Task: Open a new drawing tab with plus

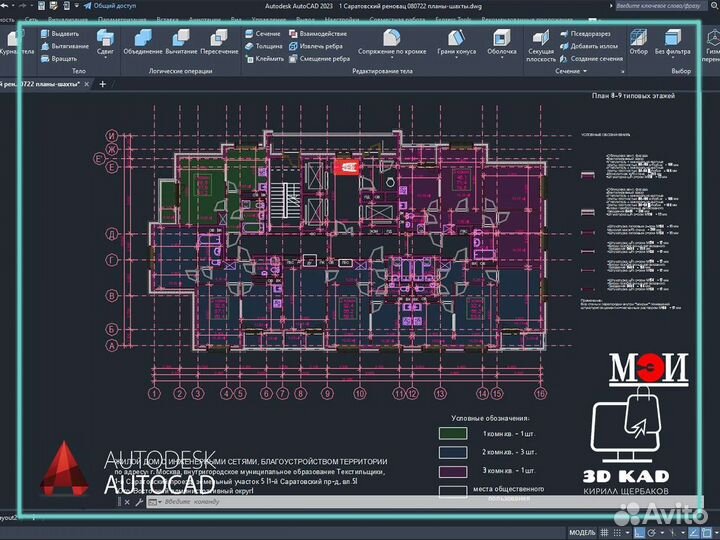Action: [102, 84]
